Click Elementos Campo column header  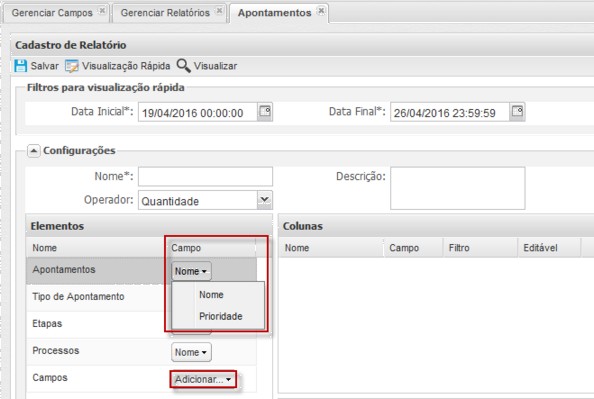(x=212, y=248)
